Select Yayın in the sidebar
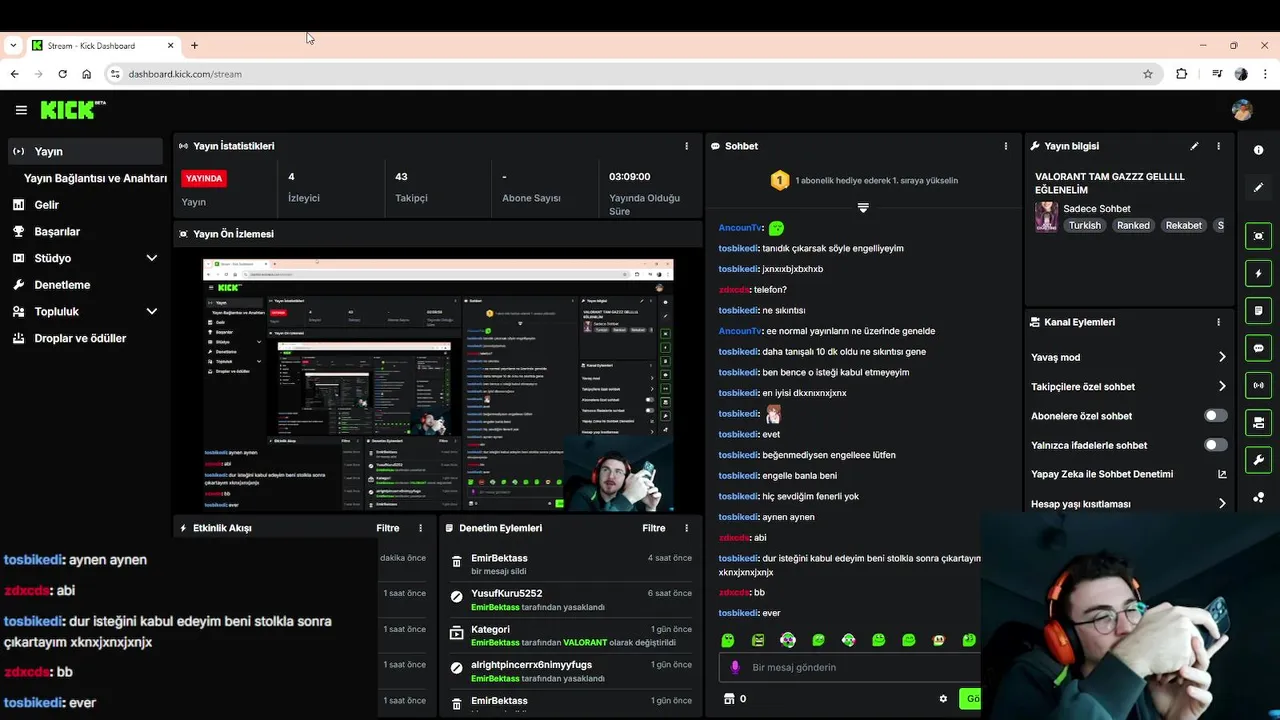1280x720 pixels. pyautogui.click(x=85, y=152)
